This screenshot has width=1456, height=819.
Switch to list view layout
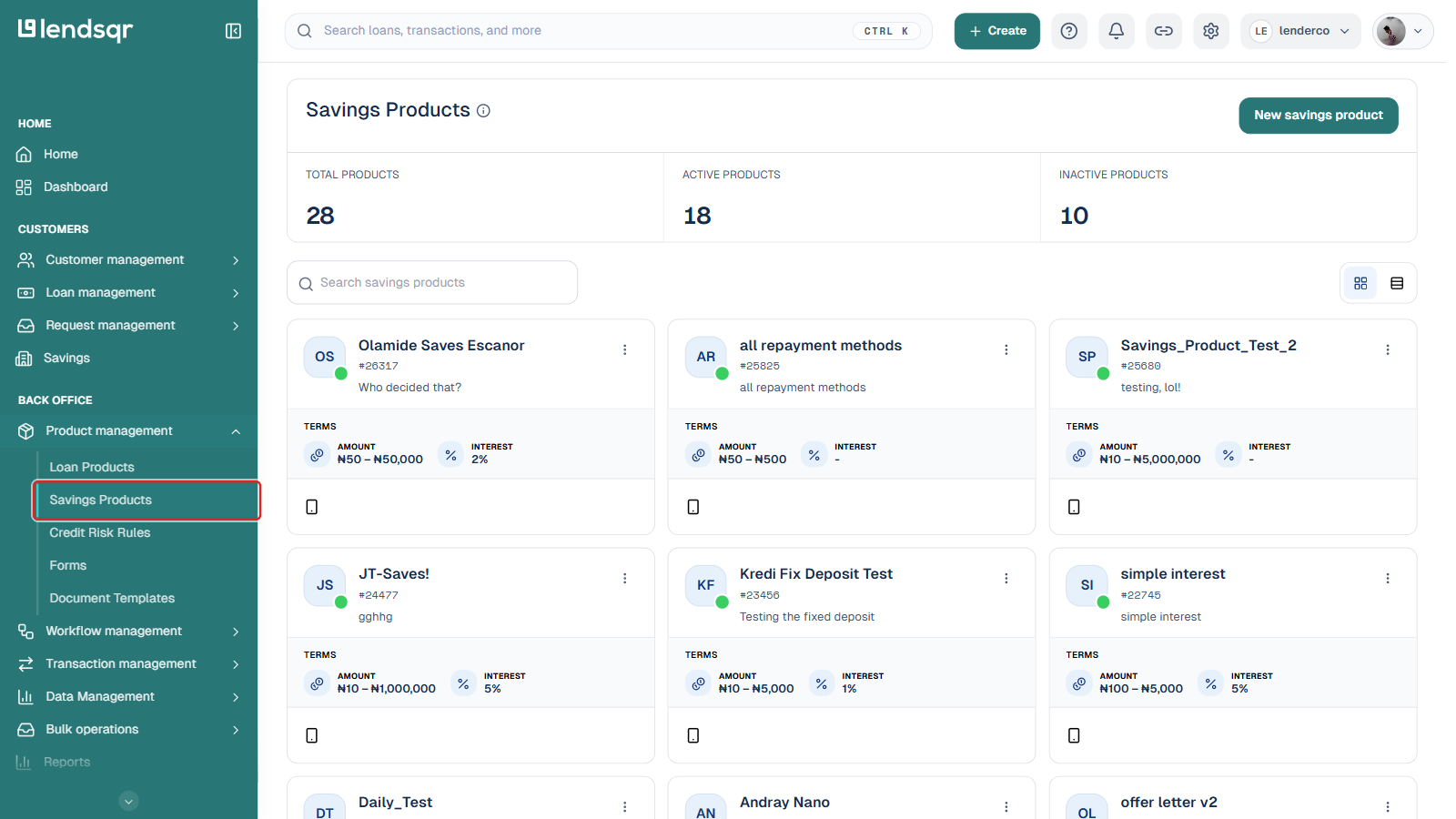(x=1397, y=284)
